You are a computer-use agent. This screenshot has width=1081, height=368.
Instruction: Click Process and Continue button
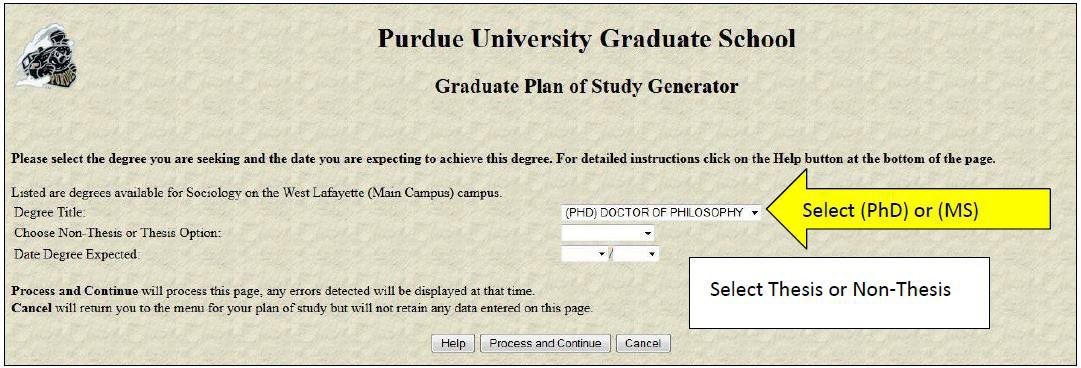tap(545, 343)
